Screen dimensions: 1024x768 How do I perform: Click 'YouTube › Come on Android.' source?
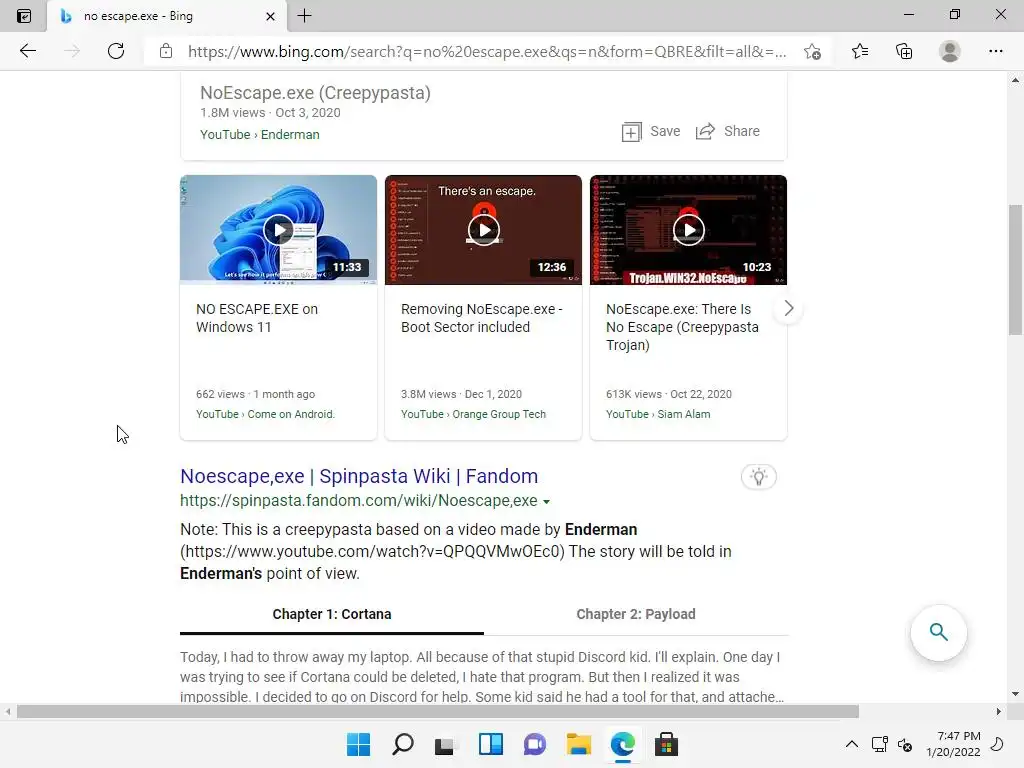tap(265, 414)
